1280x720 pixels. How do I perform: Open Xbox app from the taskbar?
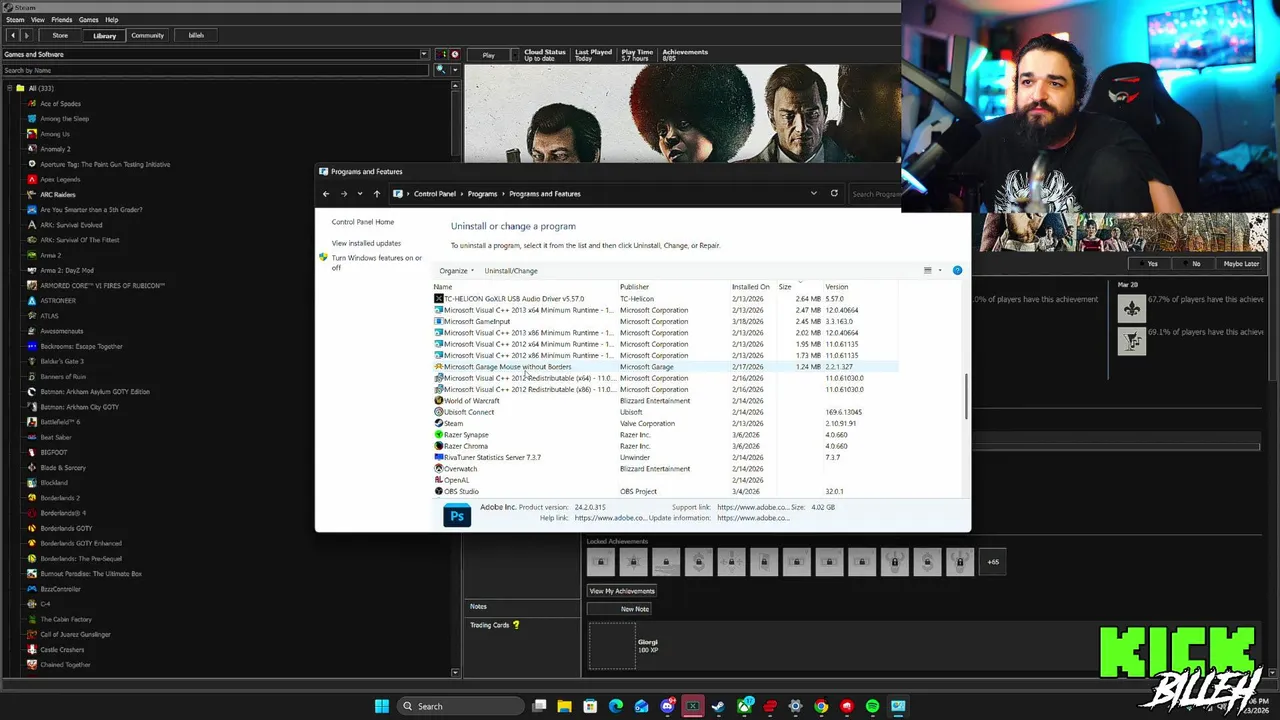point(744,706)
